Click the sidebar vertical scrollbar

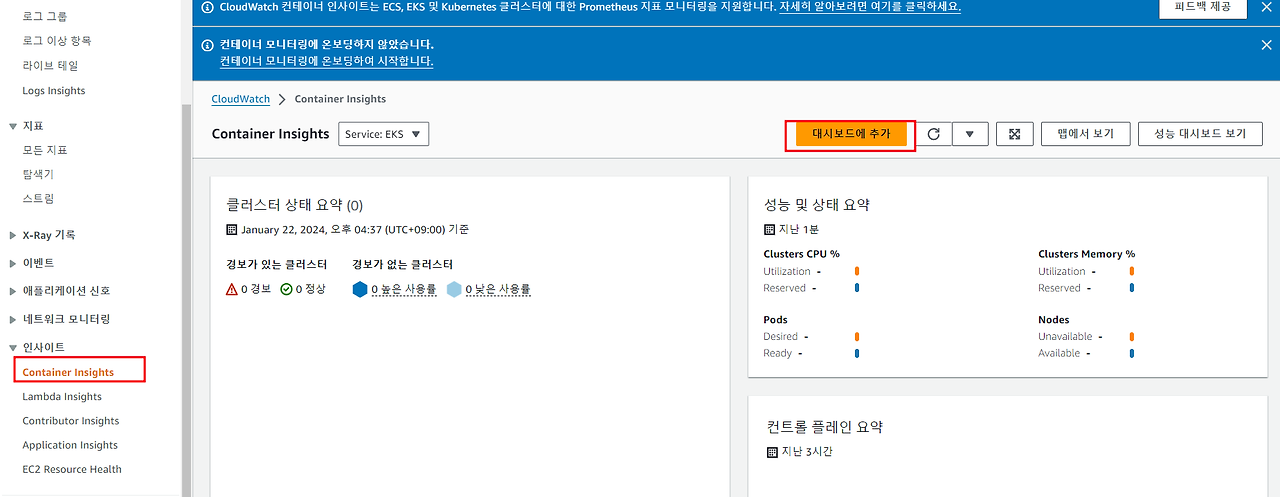[186, 300]
